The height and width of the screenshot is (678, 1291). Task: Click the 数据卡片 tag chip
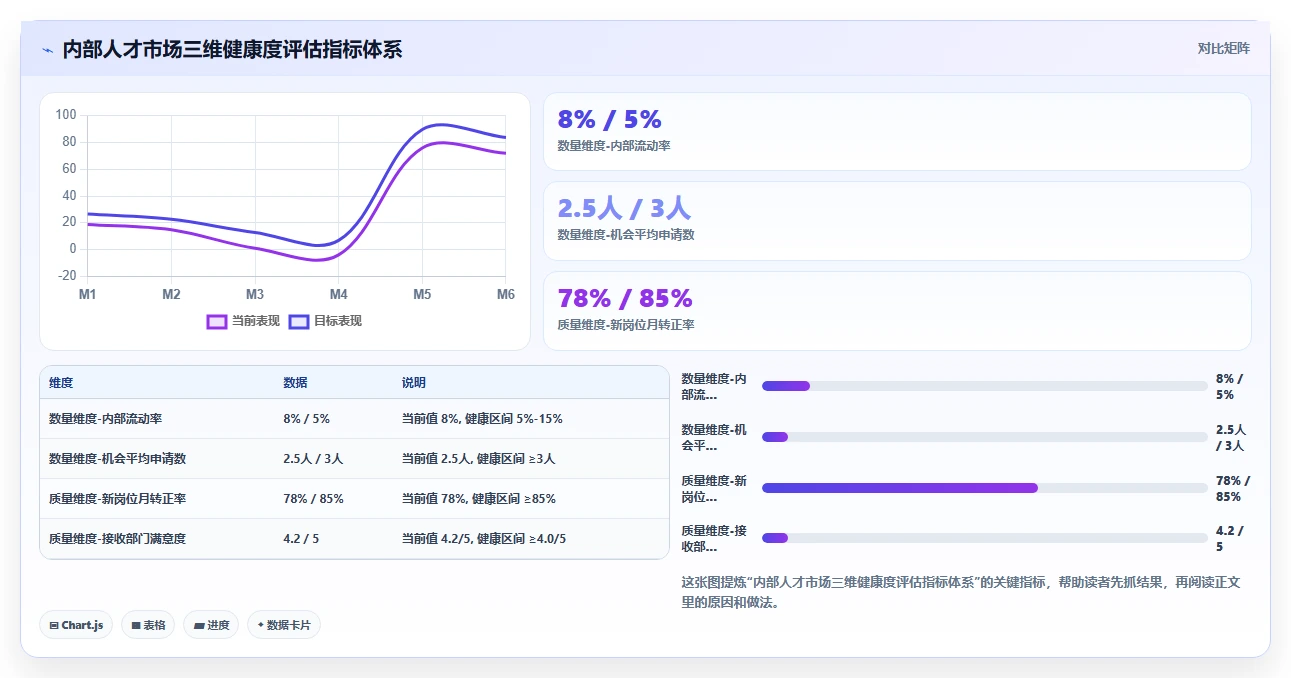[x=284, y=625]
